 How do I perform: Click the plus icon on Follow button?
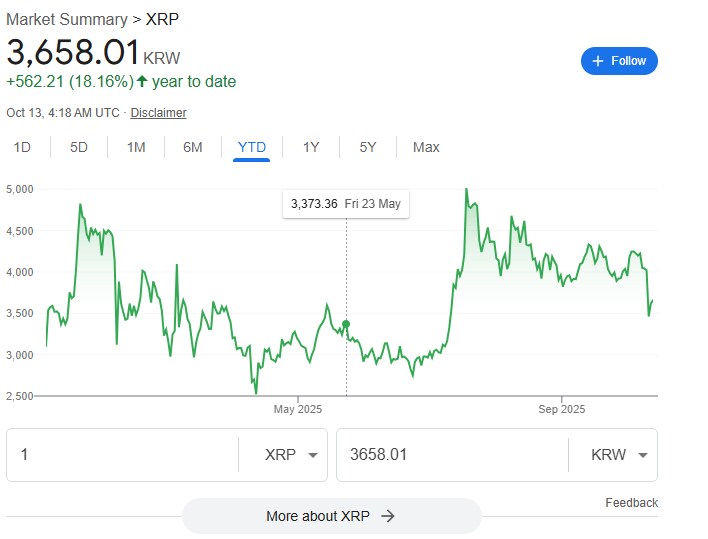598,61
